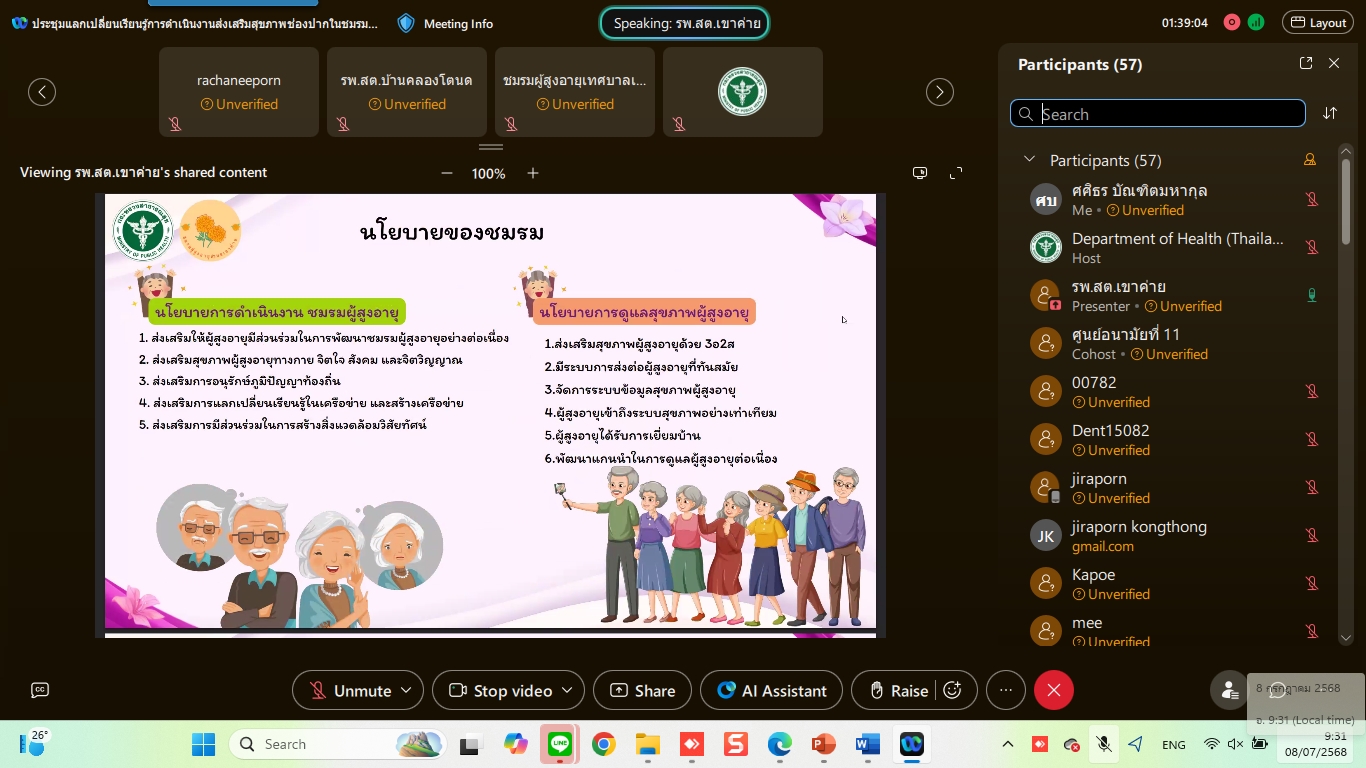
Task: Open the AI Assistant
Action: 771,691
